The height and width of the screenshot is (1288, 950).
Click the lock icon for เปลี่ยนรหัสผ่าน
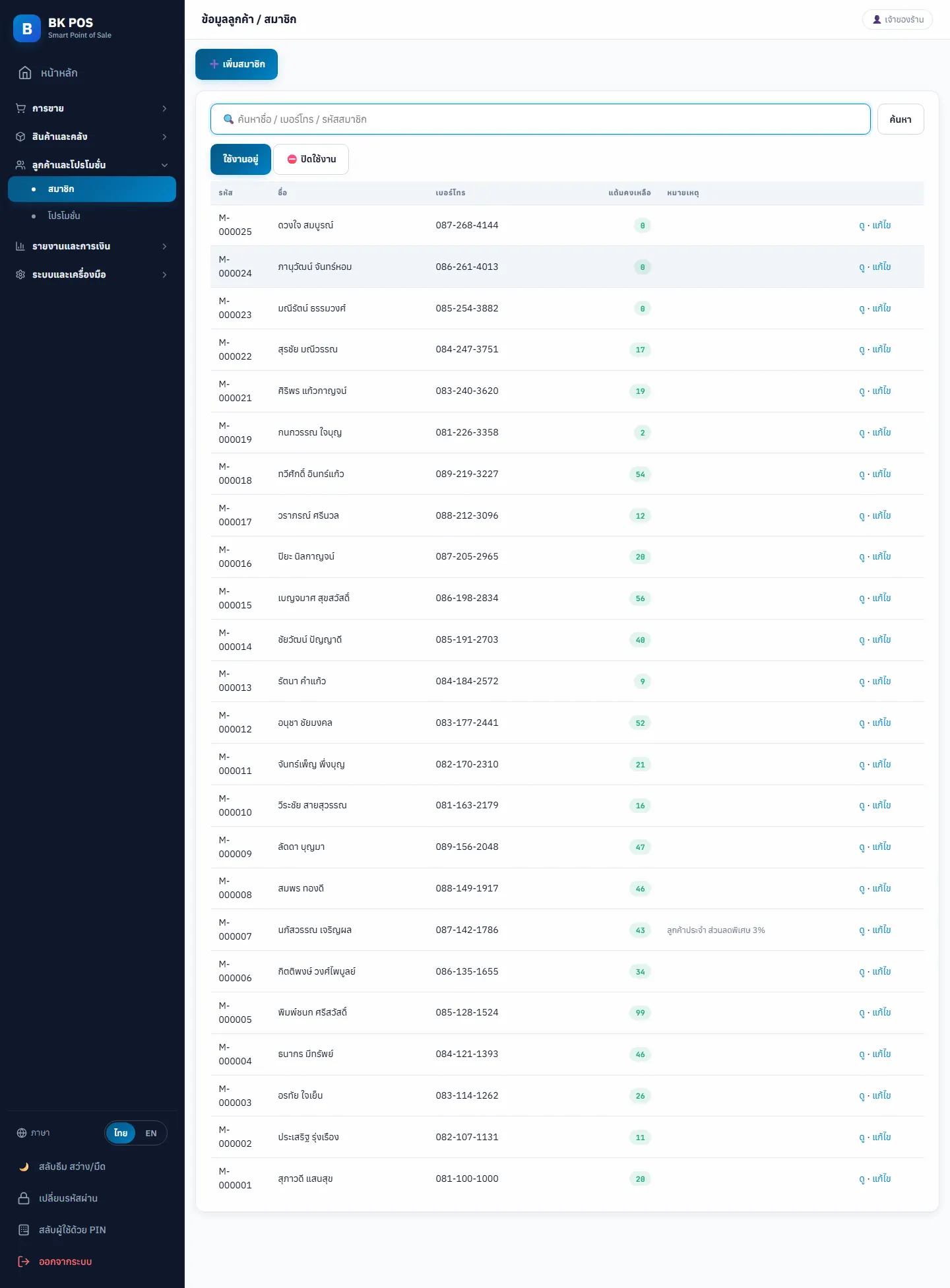coord(24,1198)
